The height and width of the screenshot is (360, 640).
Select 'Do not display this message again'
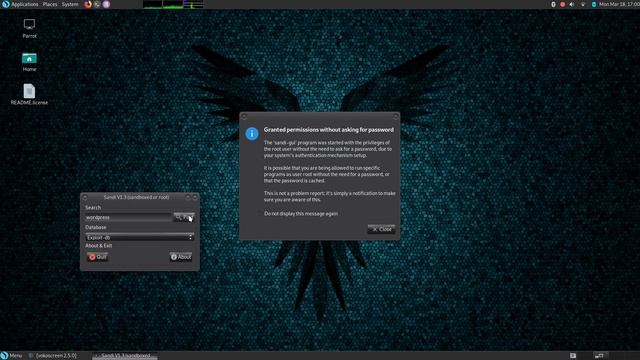coord(301,213)
